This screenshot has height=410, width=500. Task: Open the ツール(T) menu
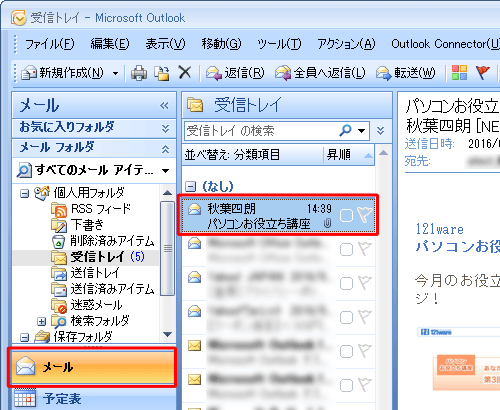pyautogui.click(x=279, y=44)
